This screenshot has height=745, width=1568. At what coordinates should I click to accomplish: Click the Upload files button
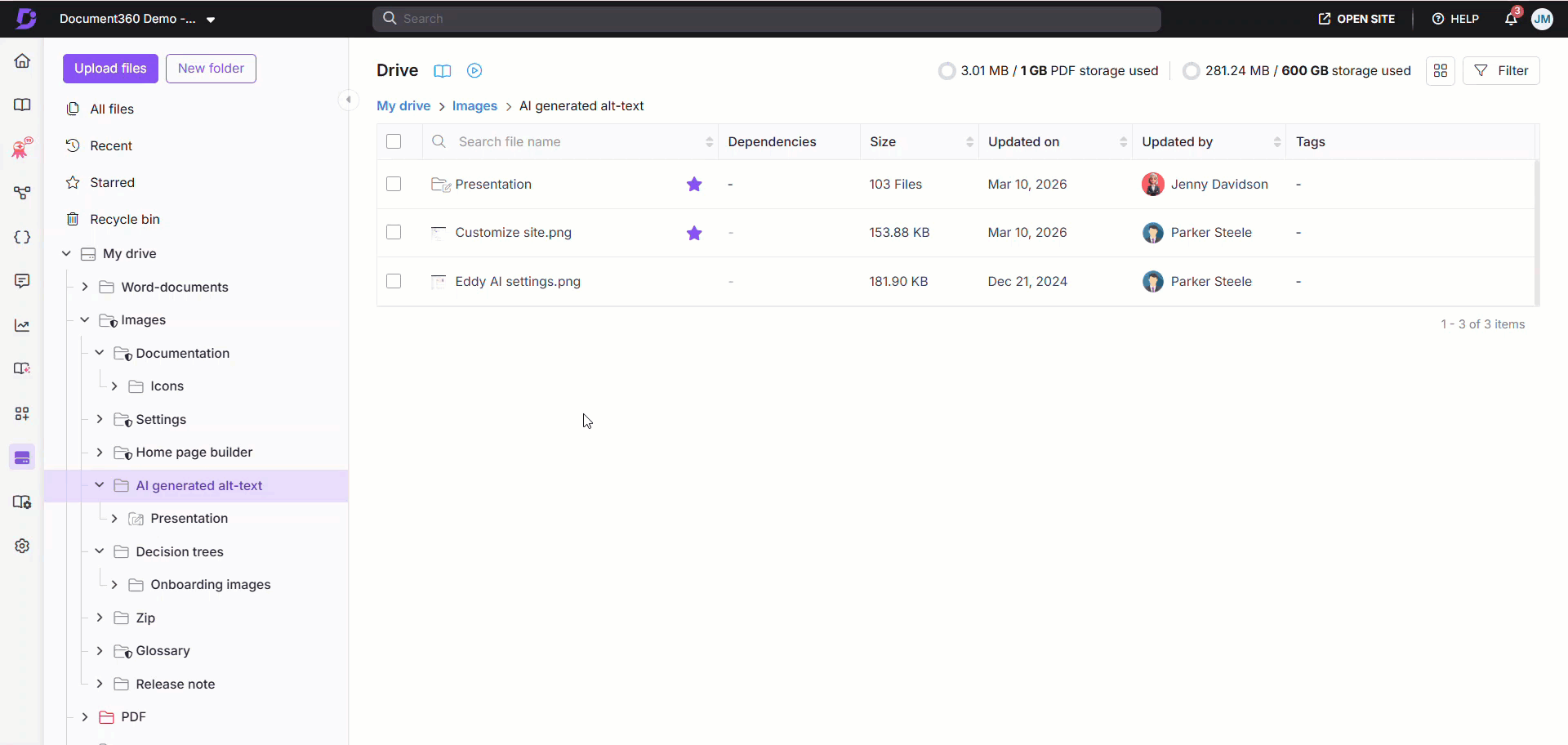[110, 69]
